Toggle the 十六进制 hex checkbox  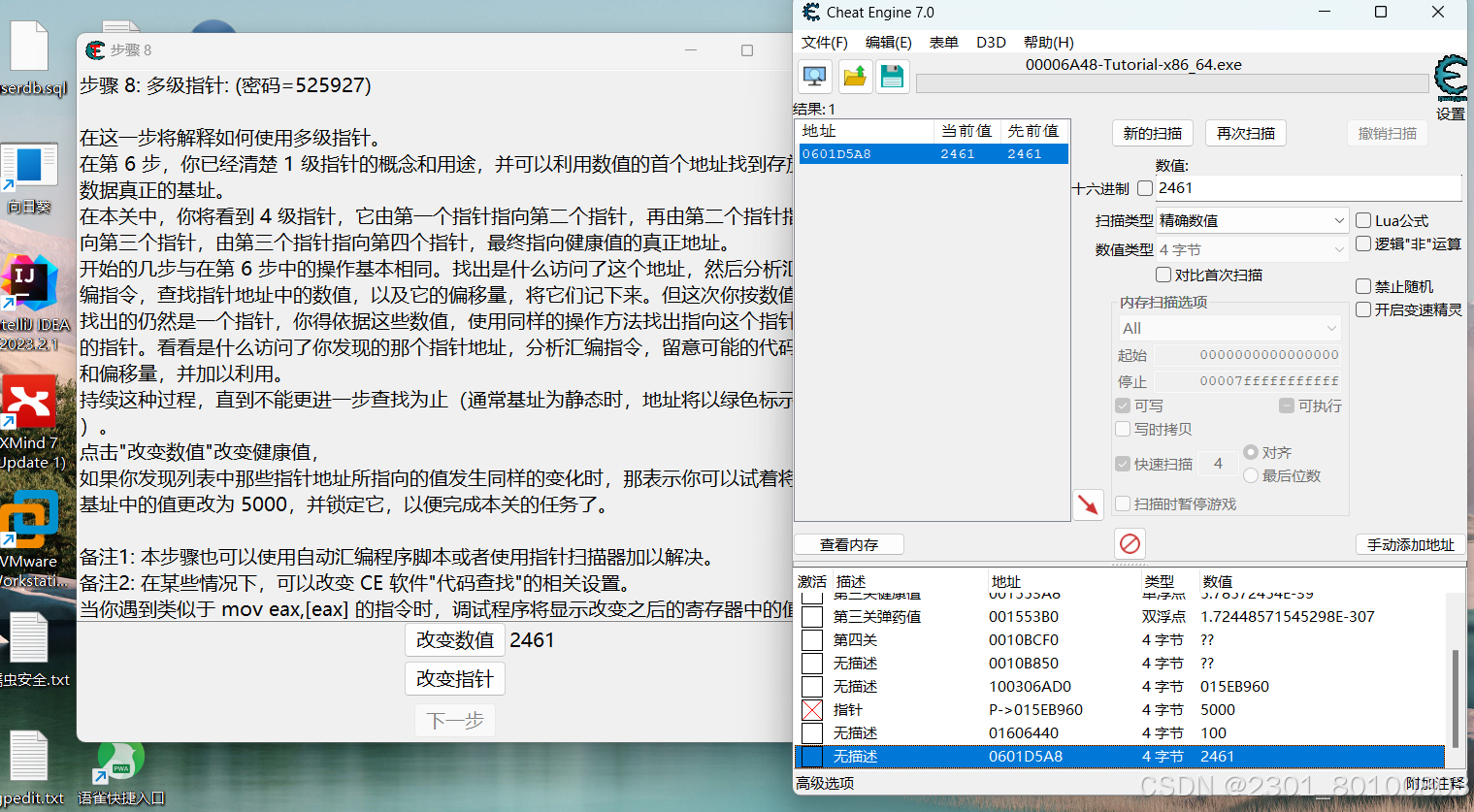1145,188
